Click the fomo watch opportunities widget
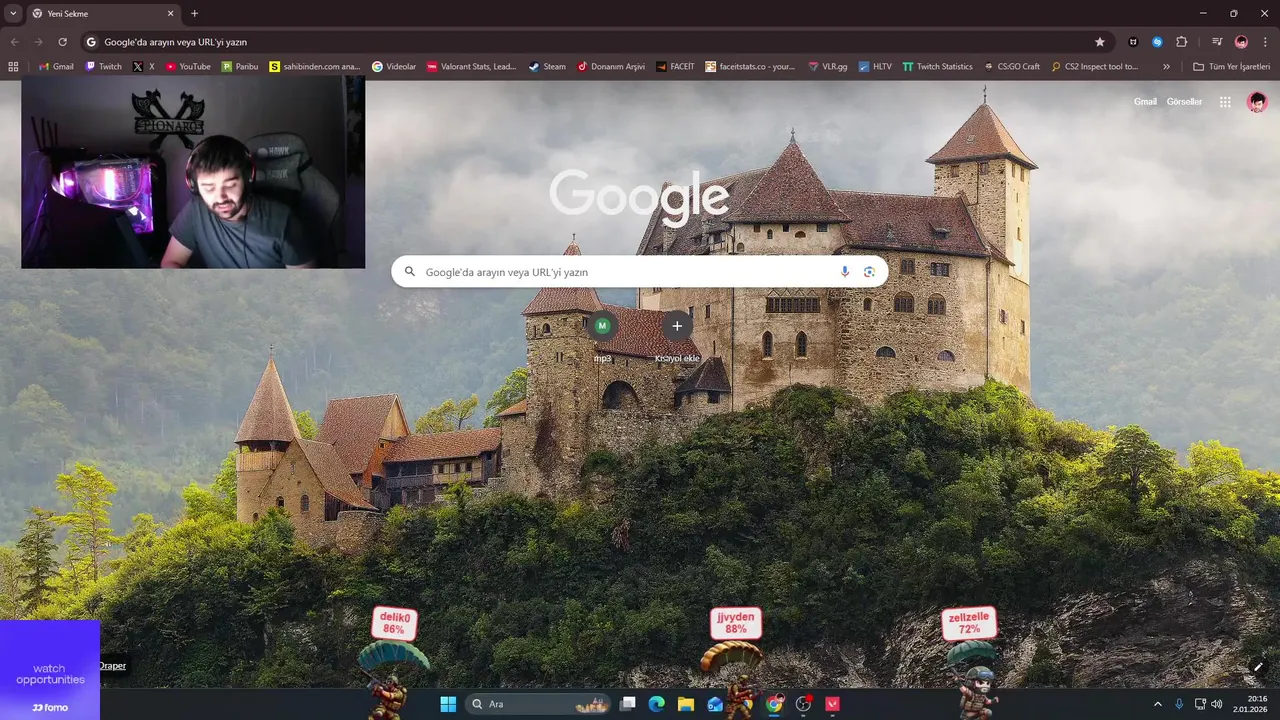Image resolution: width=1280 pixels, height=720 pixels. pos(50,670)
